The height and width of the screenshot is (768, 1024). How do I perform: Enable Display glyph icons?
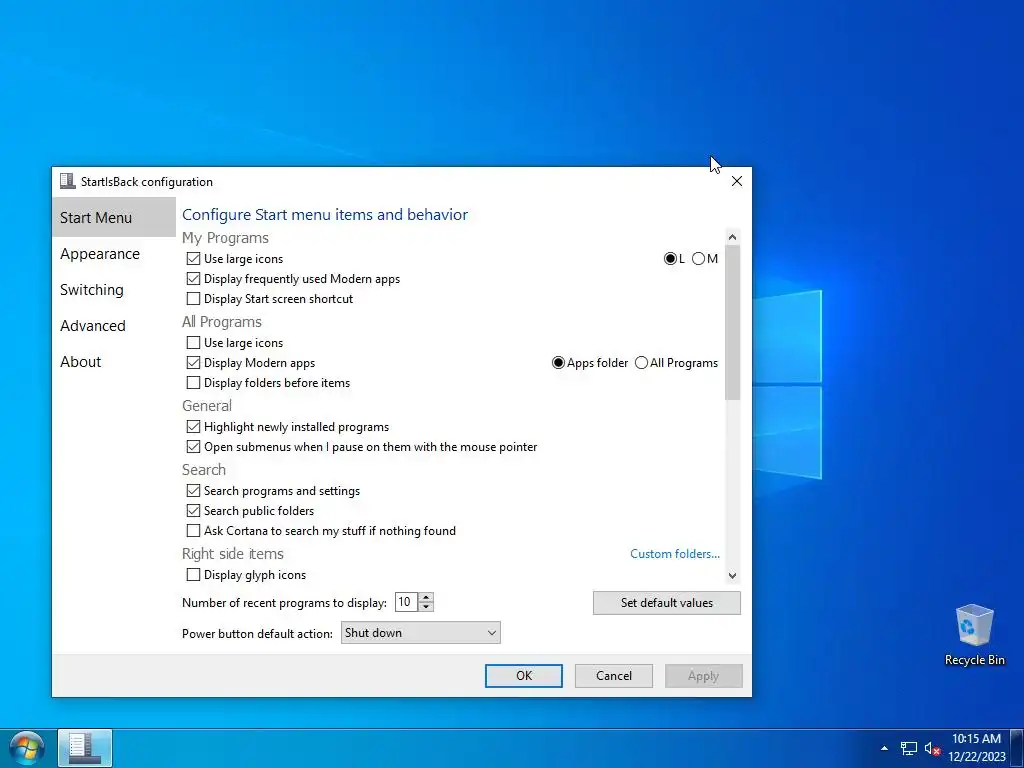click(193, 575)
